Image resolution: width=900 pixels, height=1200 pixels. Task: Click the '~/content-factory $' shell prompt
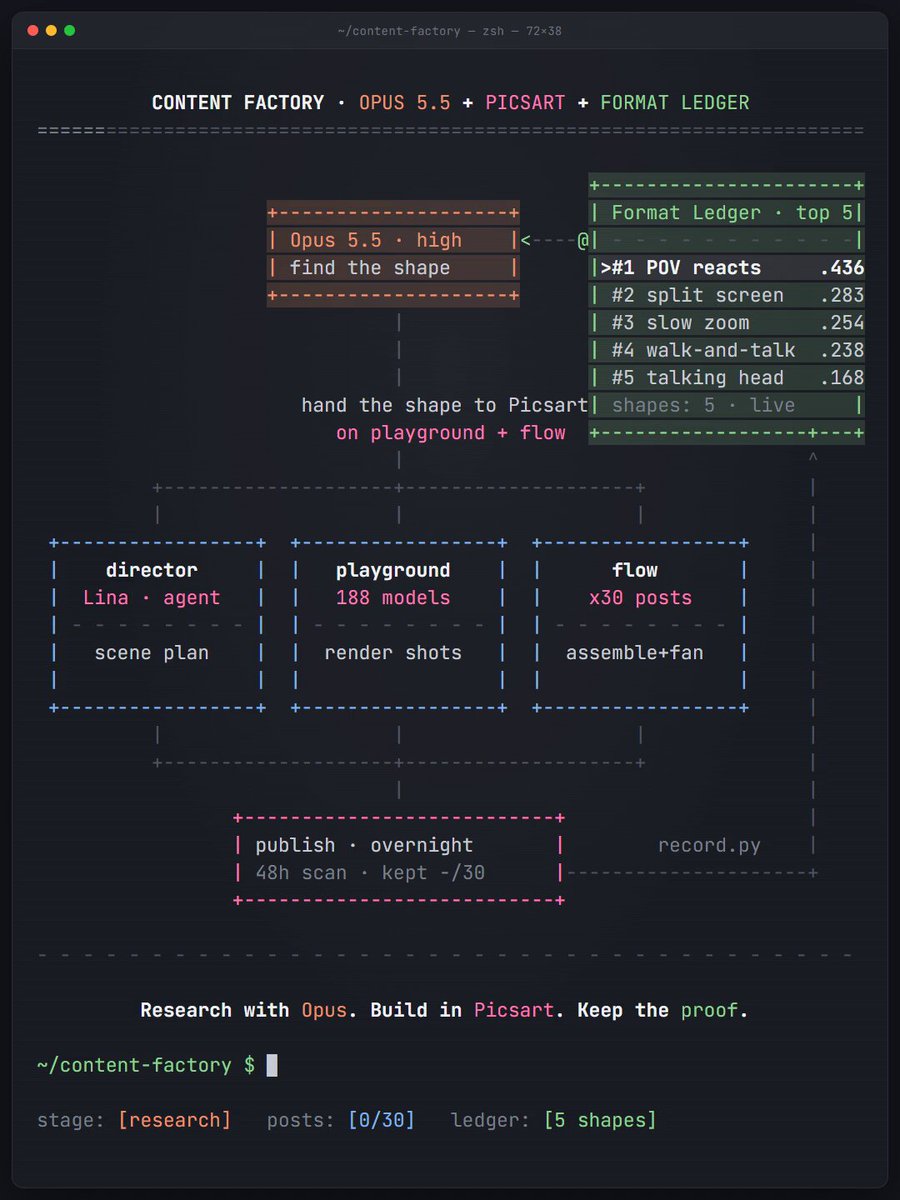tap(146, 1065)
